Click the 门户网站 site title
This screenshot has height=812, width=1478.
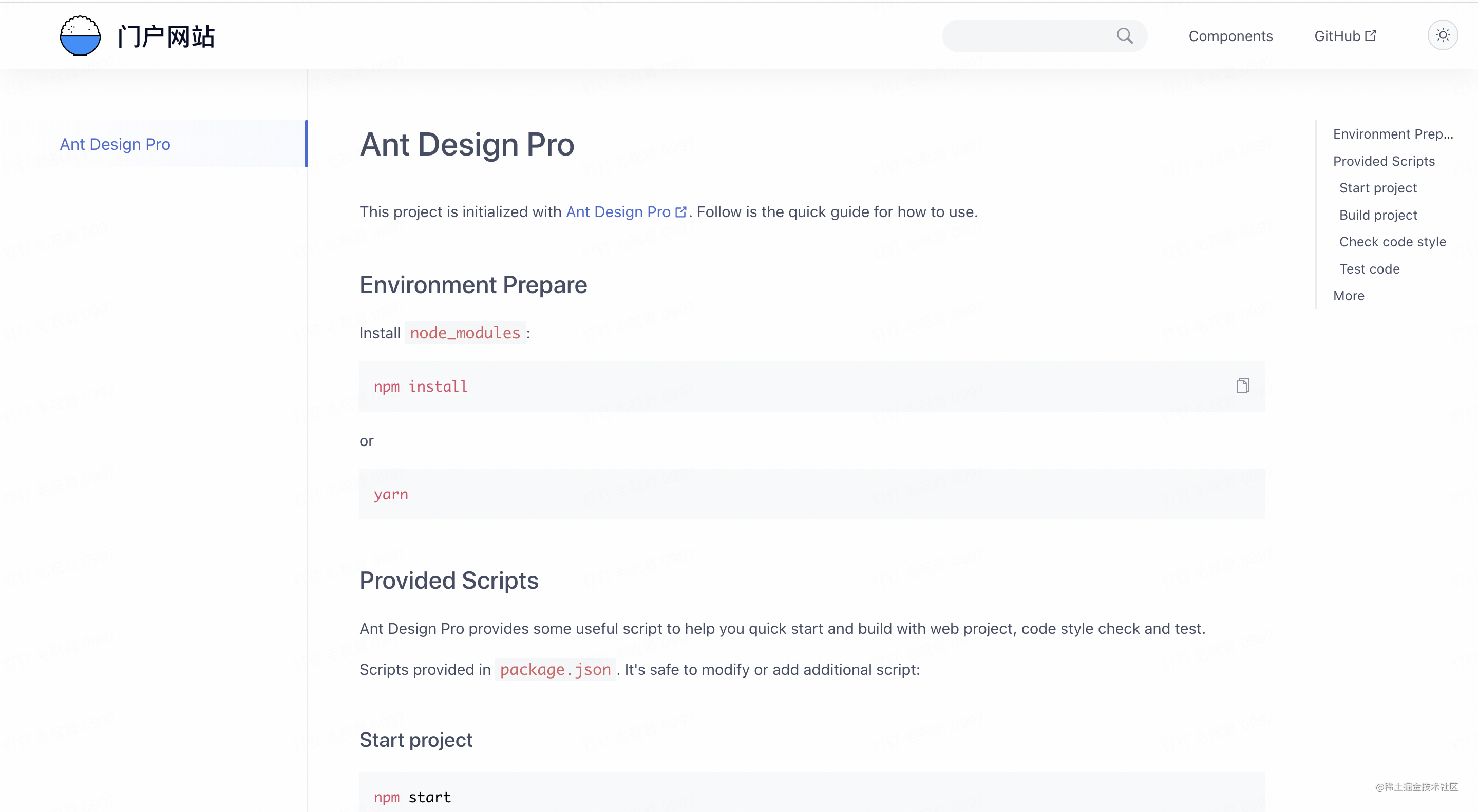click(x=166, y=36)
